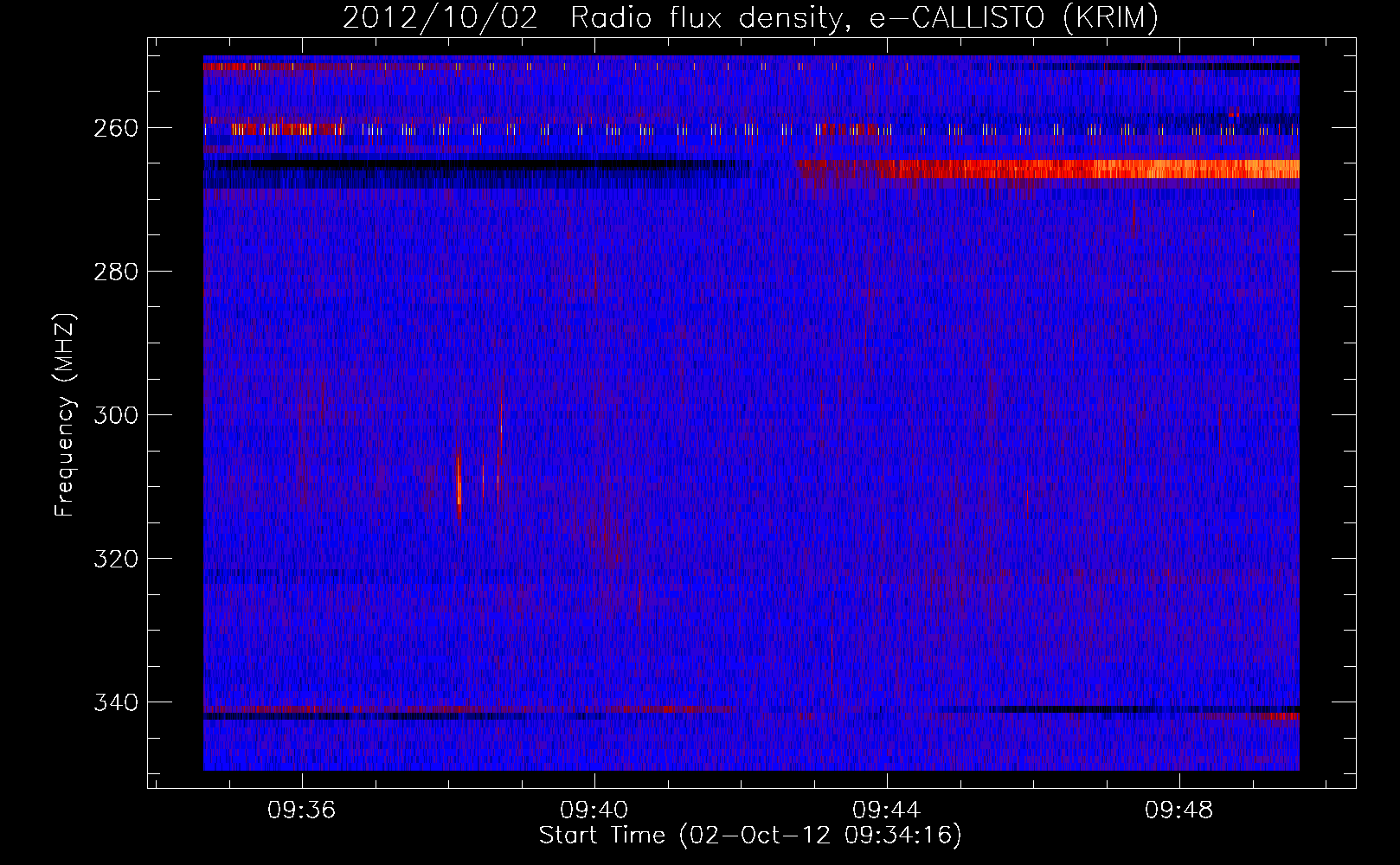The image size is (1400, 865).
Task: Click the 300 frequency tick label
Action: [x=116, y=415]
